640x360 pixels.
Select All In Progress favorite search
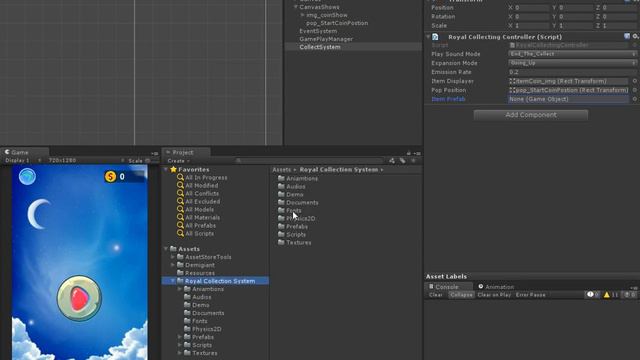202,178
